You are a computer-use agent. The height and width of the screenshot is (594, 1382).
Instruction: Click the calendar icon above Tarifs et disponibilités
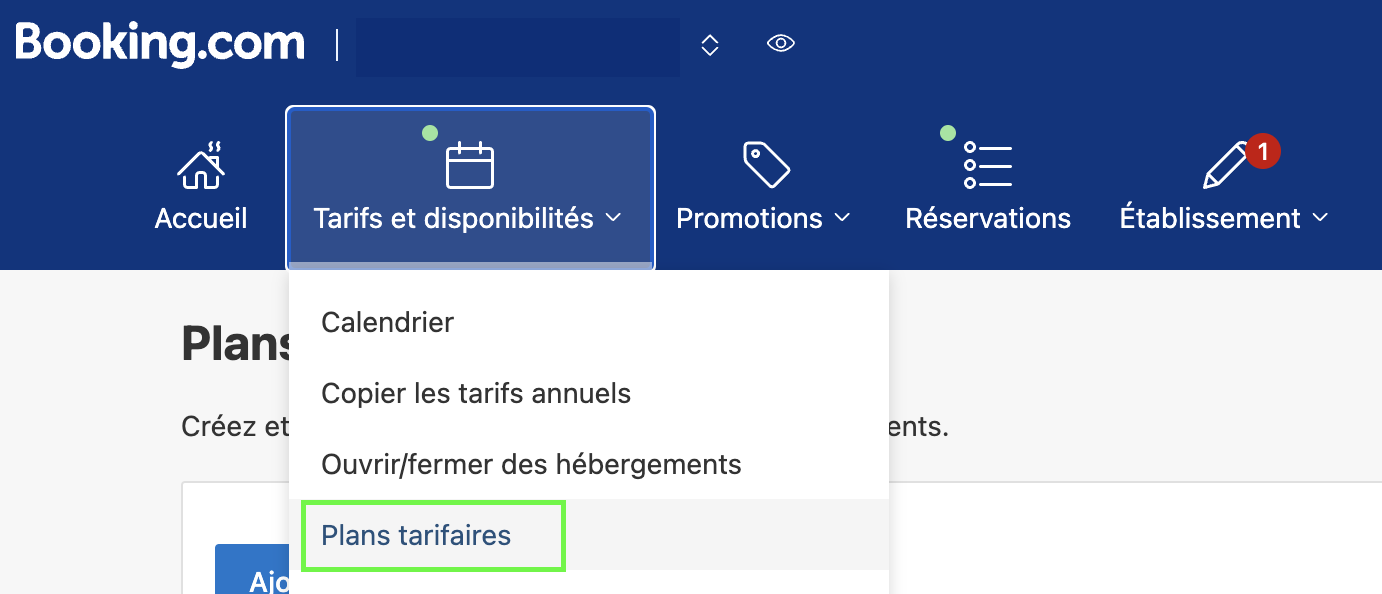[470, 165]
